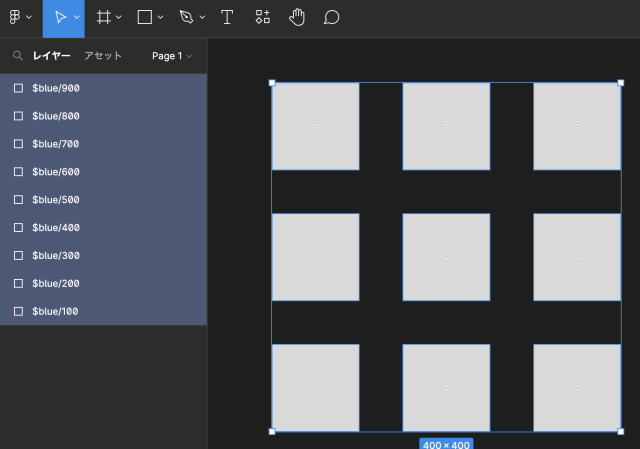Expand the Move tool options chevron
The width and height of the screenshot is (640, 449).
77,17
